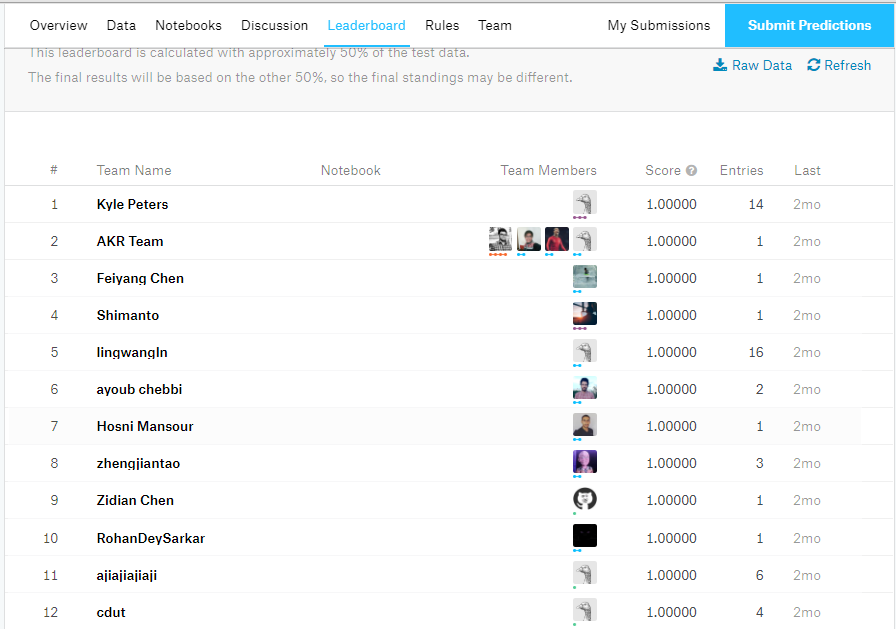
Task: Select the RohanDeySarkar team name
Action: pyautogui.click(x=150, y=538)
